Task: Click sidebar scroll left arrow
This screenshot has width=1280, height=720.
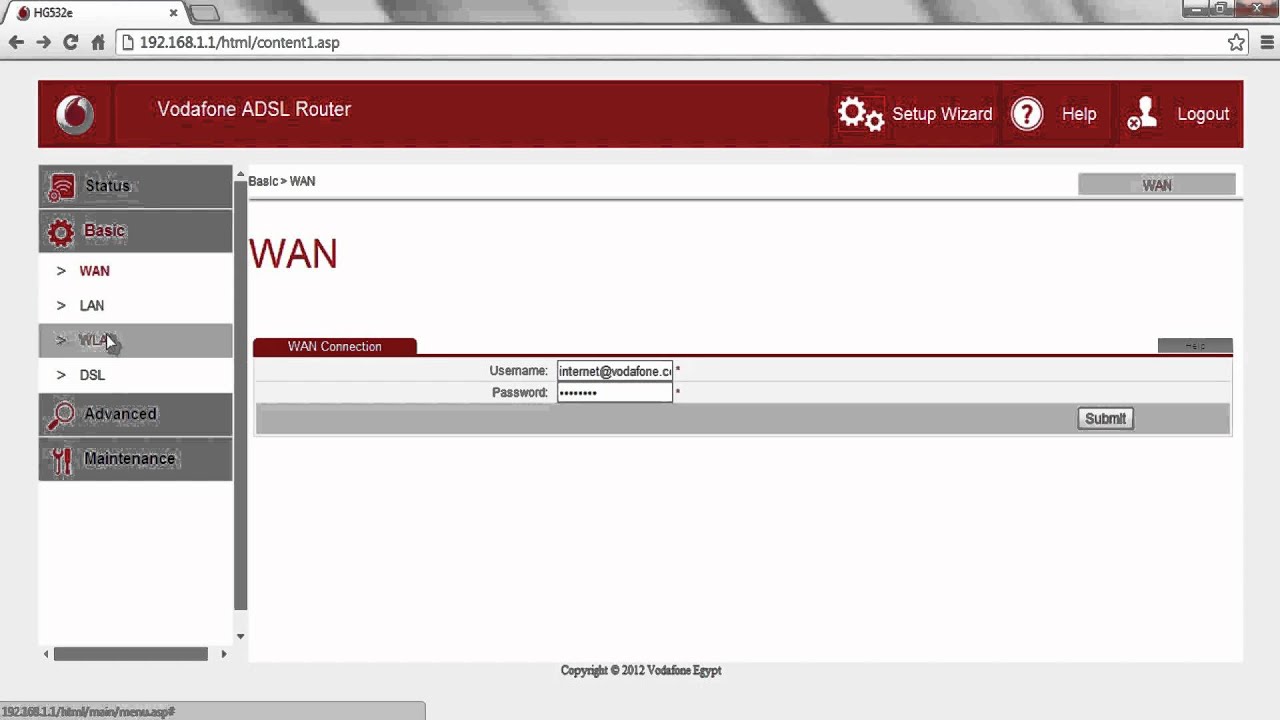Action: pyautogui.click(x=45, y=654)
